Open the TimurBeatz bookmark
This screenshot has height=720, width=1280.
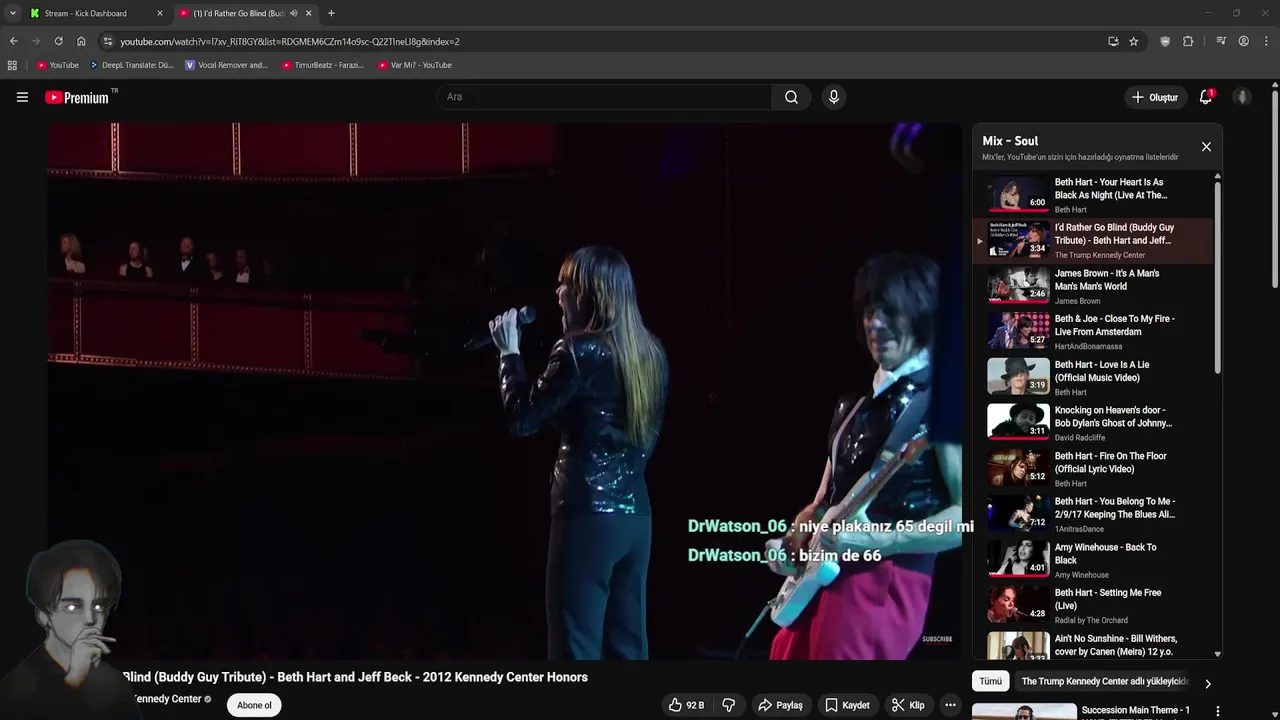pos(322,65)
